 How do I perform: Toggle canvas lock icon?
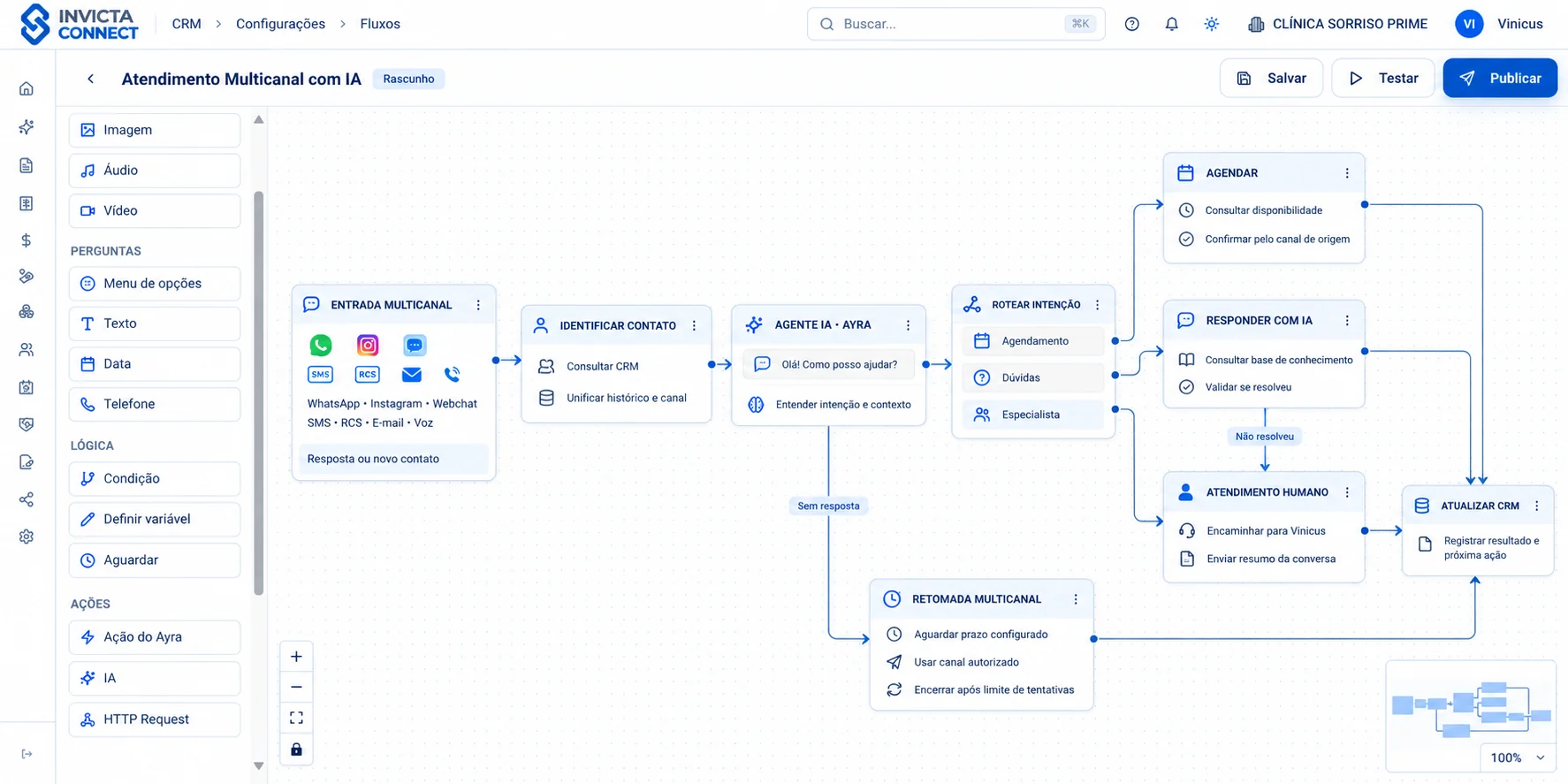296,750
